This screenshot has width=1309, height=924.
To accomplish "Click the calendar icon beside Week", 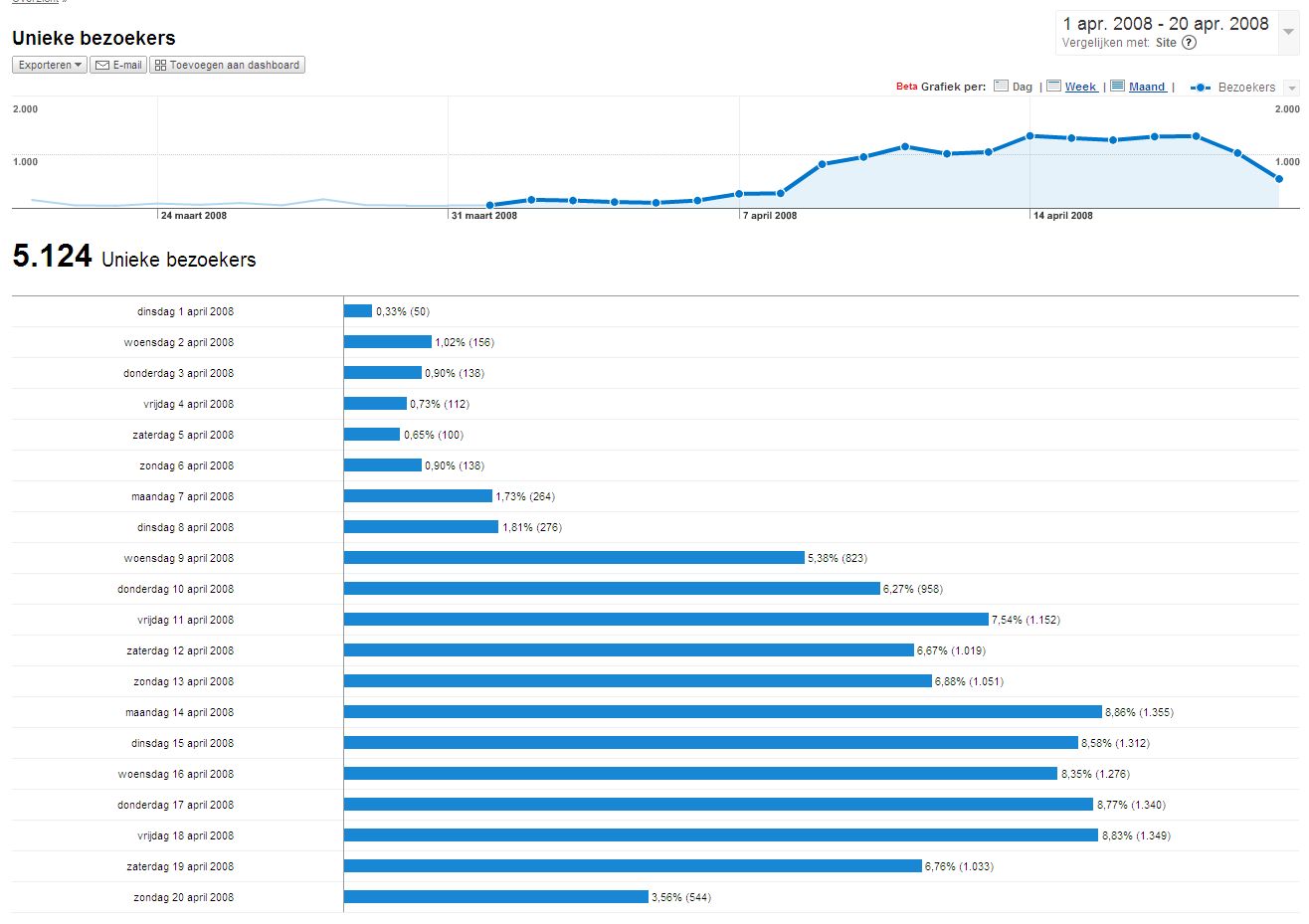I will (1053, 87).
